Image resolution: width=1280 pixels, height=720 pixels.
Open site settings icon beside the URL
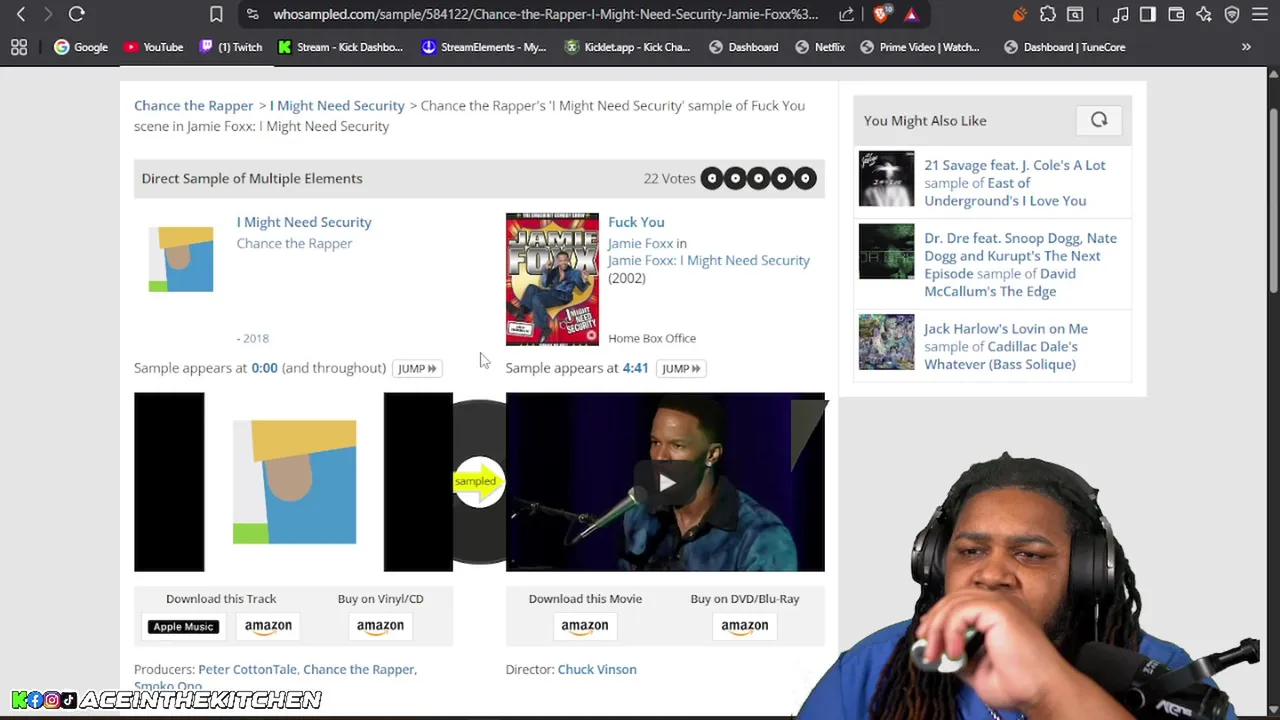point(252,14)
